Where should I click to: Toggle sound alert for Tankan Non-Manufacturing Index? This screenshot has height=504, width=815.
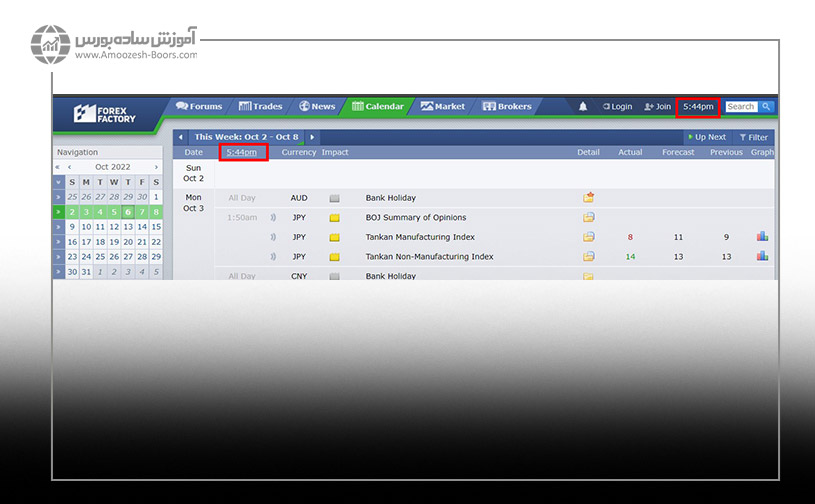(x=273, y=257)
